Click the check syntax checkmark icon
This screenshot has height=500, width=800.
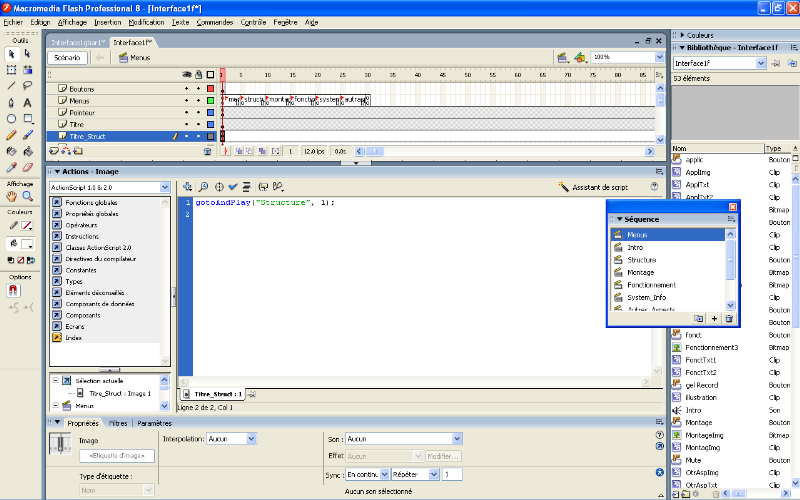click(x=232, y=186)
